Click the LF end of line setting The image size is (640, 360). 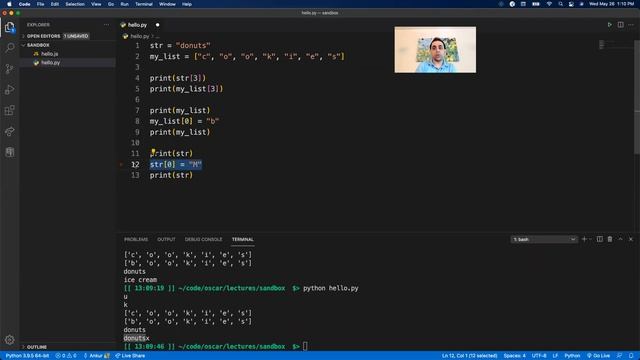pyautogui.click(x=555, y=356)
